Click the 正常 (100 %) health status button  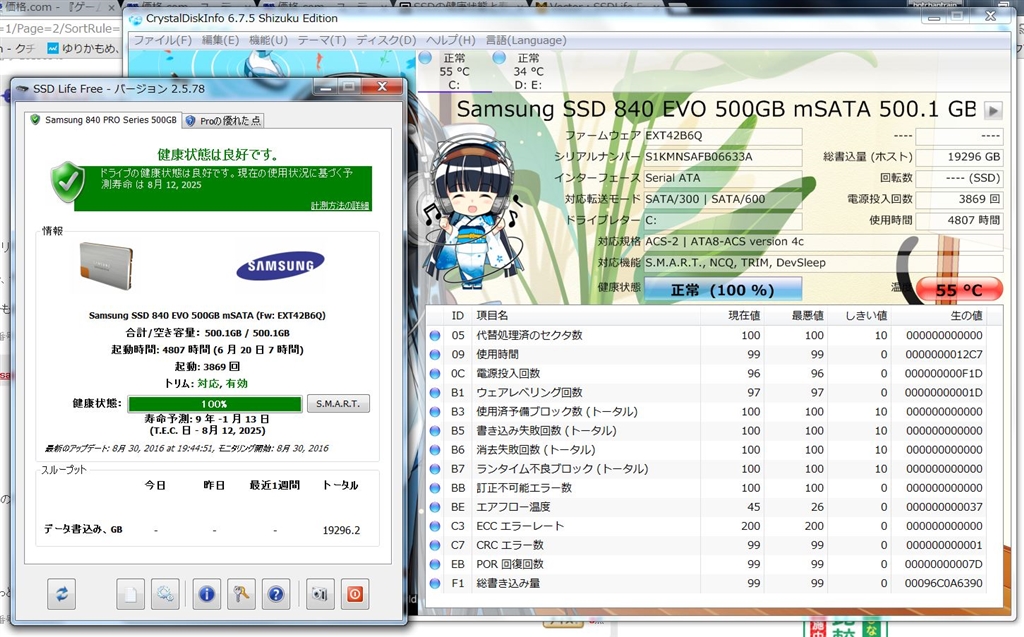tap(723, 290)
